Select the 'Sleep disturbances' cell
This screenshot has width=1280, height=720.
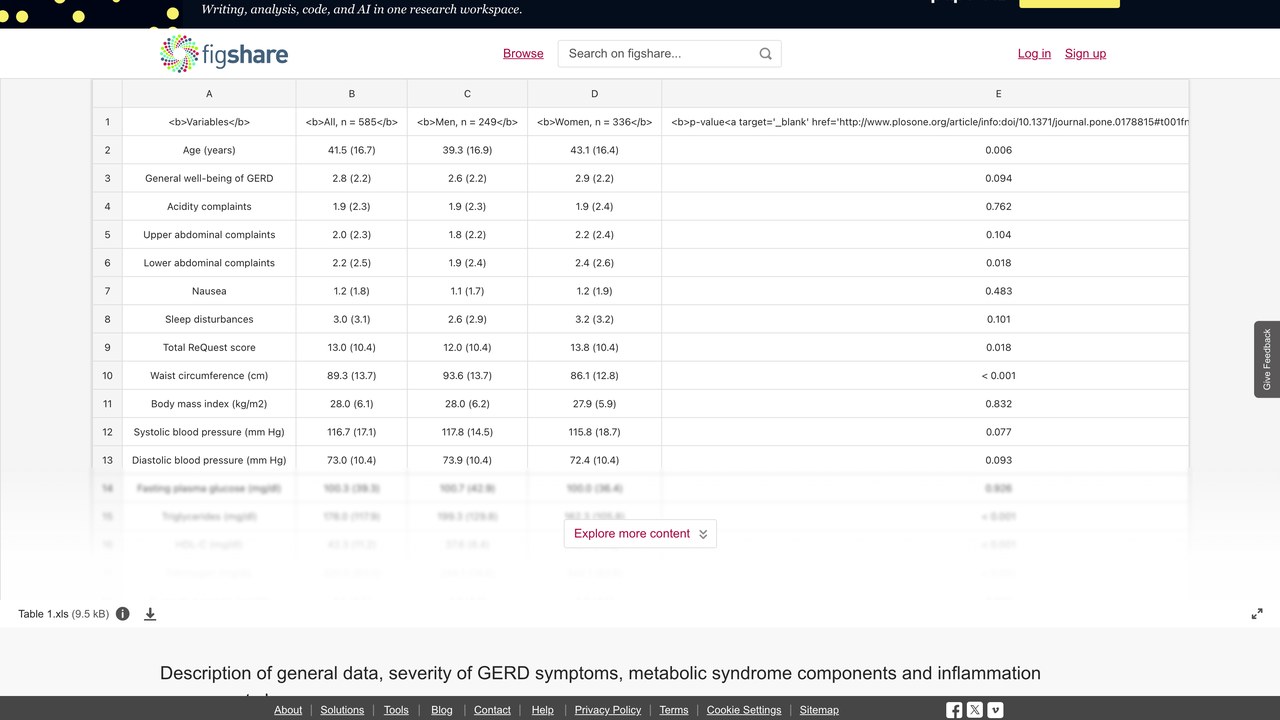pos(209,319)
